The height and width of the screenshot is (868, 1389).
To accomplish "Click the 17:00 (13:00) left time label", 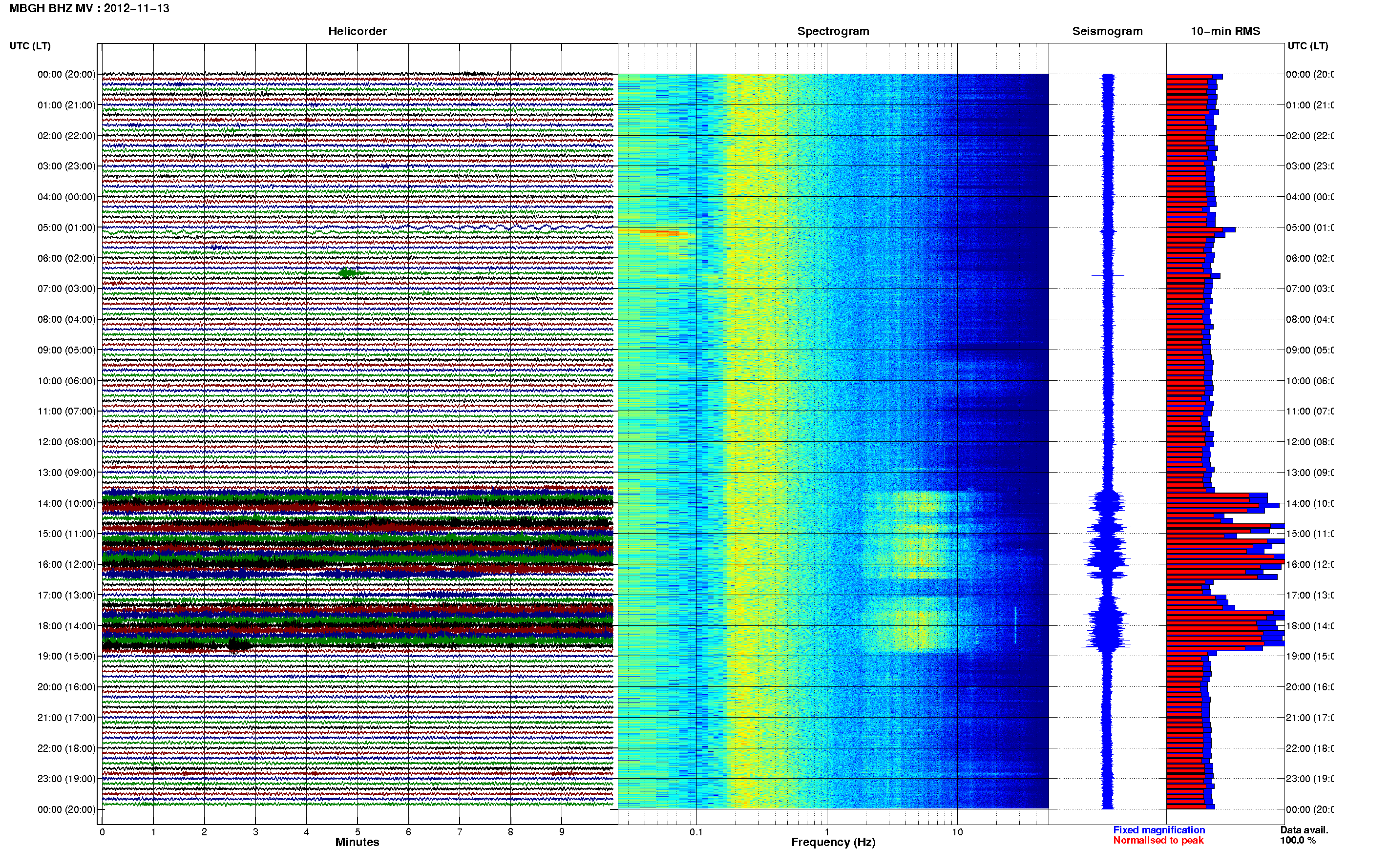I will click(66, 595).
